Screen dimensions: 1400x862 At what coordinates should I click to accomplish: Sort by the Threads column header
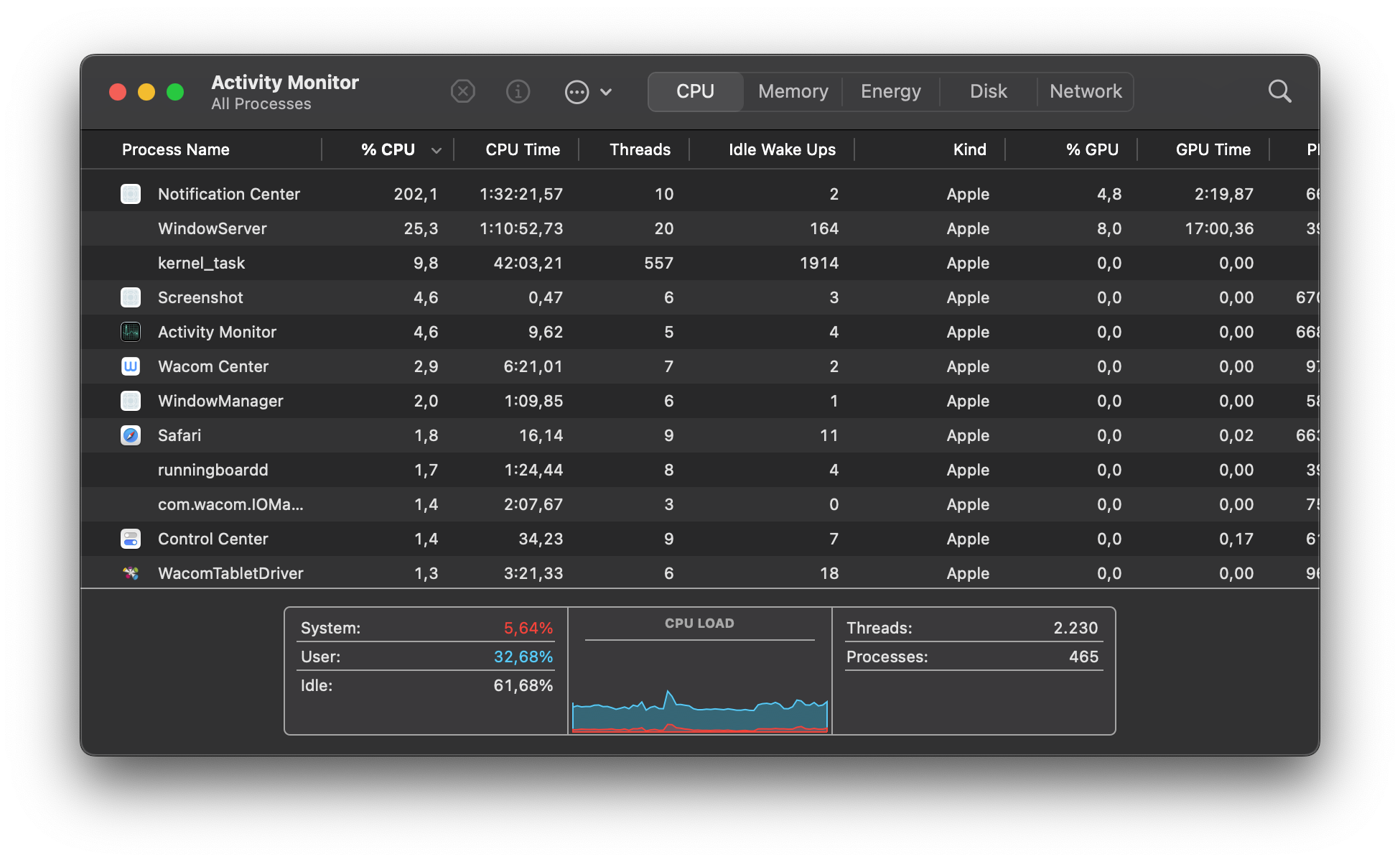(639, 150)
